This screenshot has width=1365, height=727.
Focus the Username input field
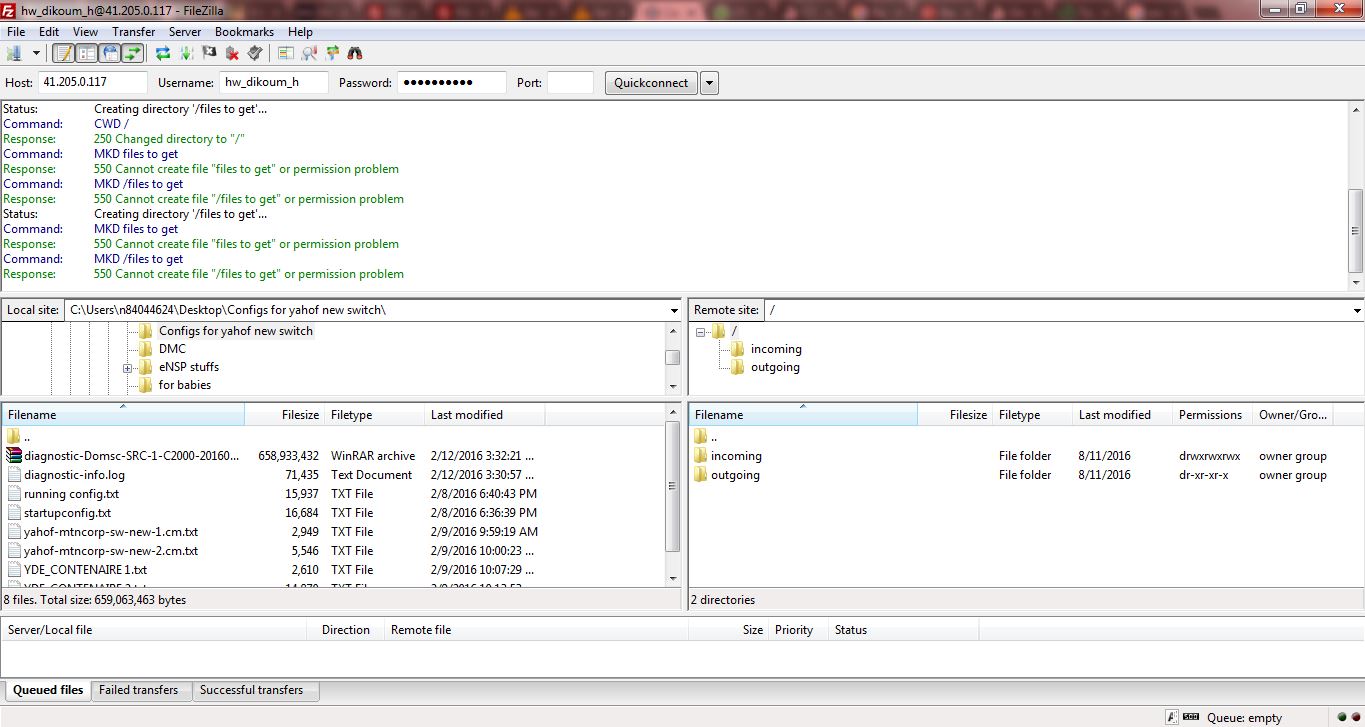(x=274, y=83)
